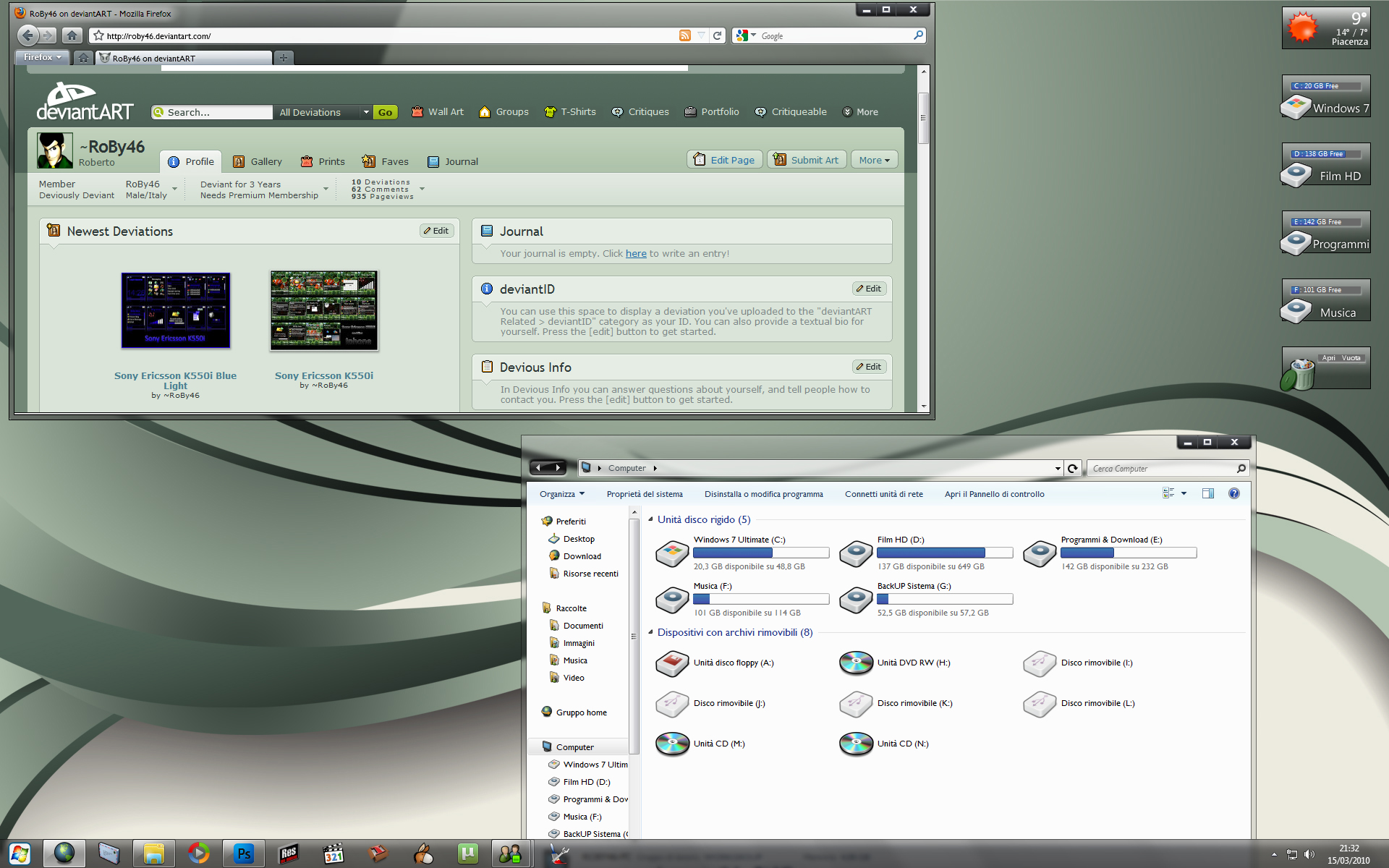Select Disco rimovibile (I:)
1389x868 pixels.
[x=1079, y=663]
